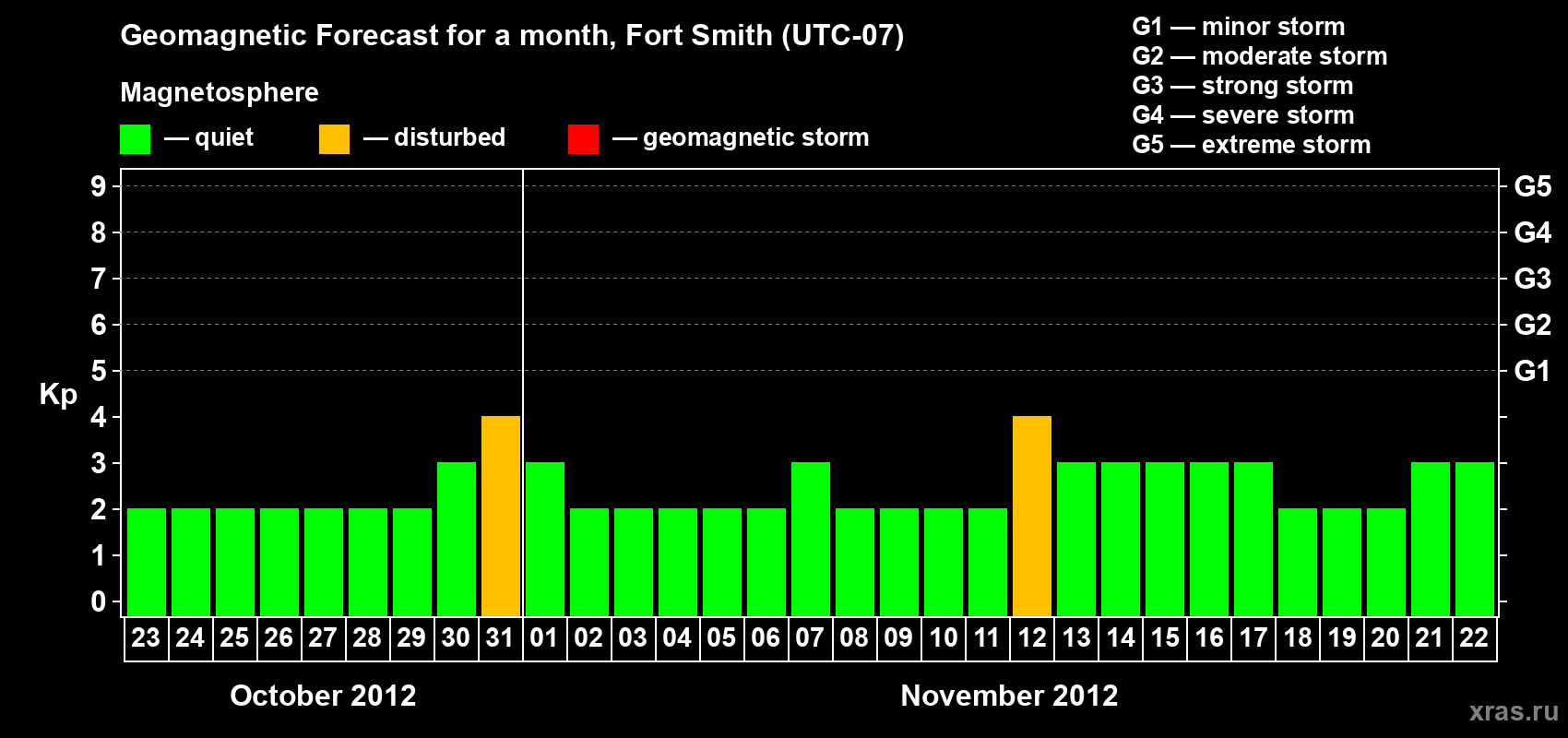
Task: Click the G3 right-axis label
Action: 1533,279
